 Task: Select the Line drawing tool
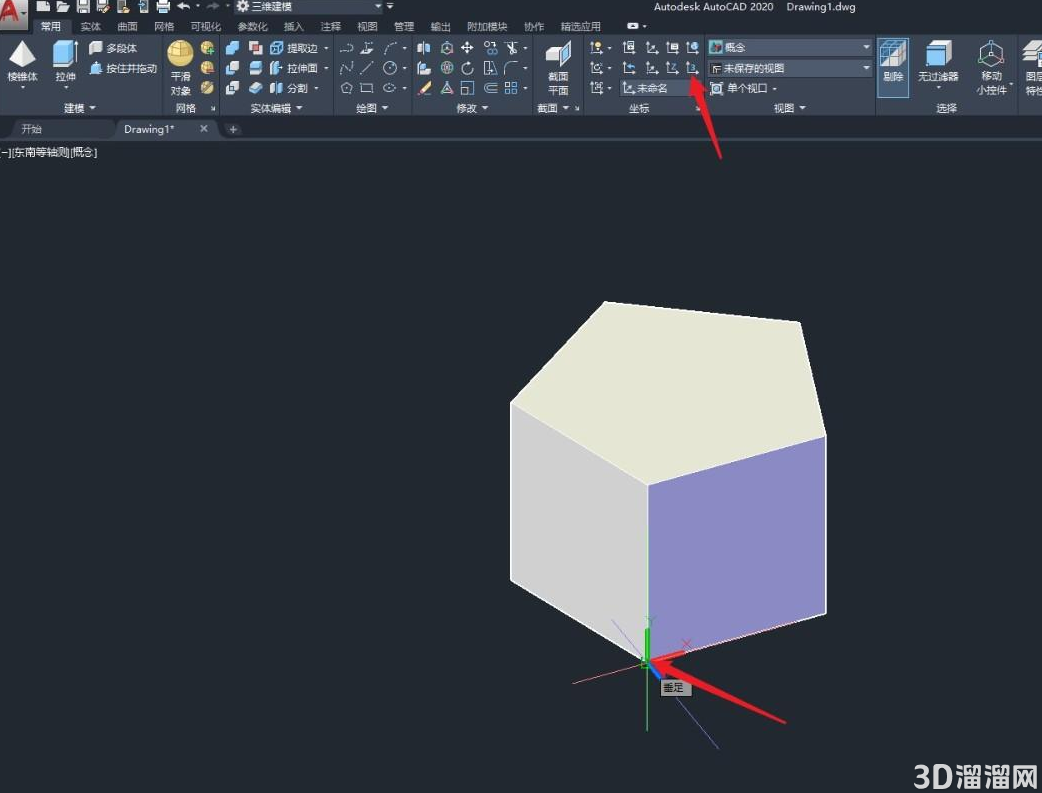pos(367,68)
